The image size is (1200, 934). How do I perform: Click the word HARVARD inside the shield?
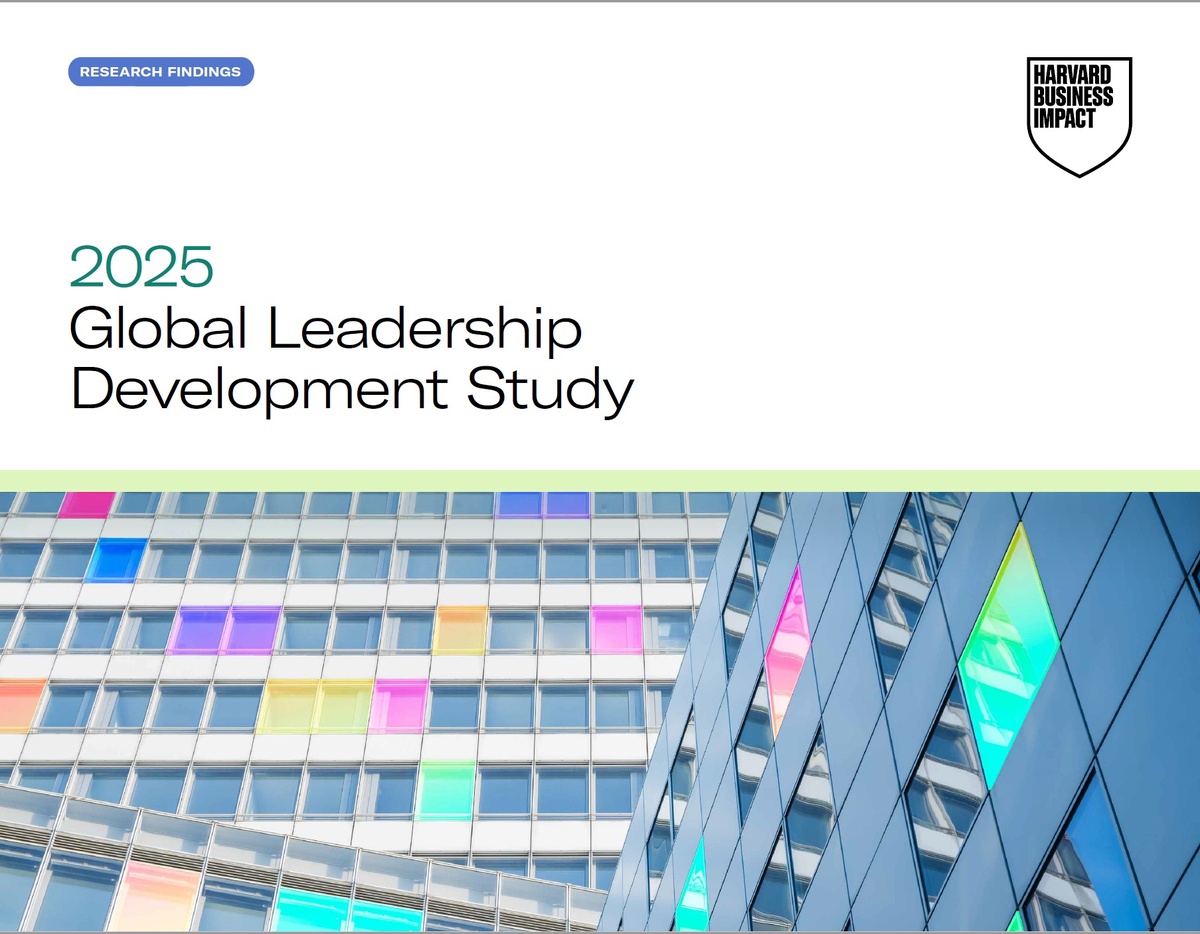tap(1075, 76)
